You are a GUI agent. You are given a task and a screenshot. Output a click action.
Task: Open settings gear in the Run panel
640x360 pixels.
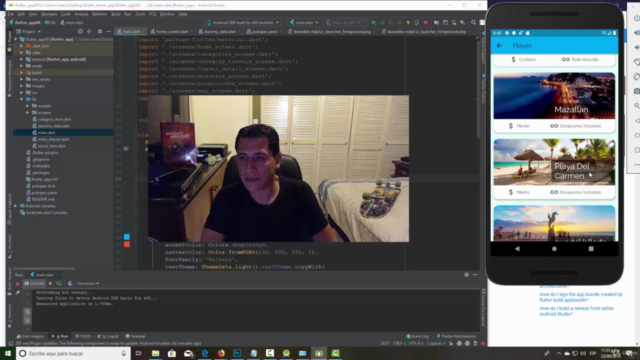pyautogui.click(x=467, y=275)
